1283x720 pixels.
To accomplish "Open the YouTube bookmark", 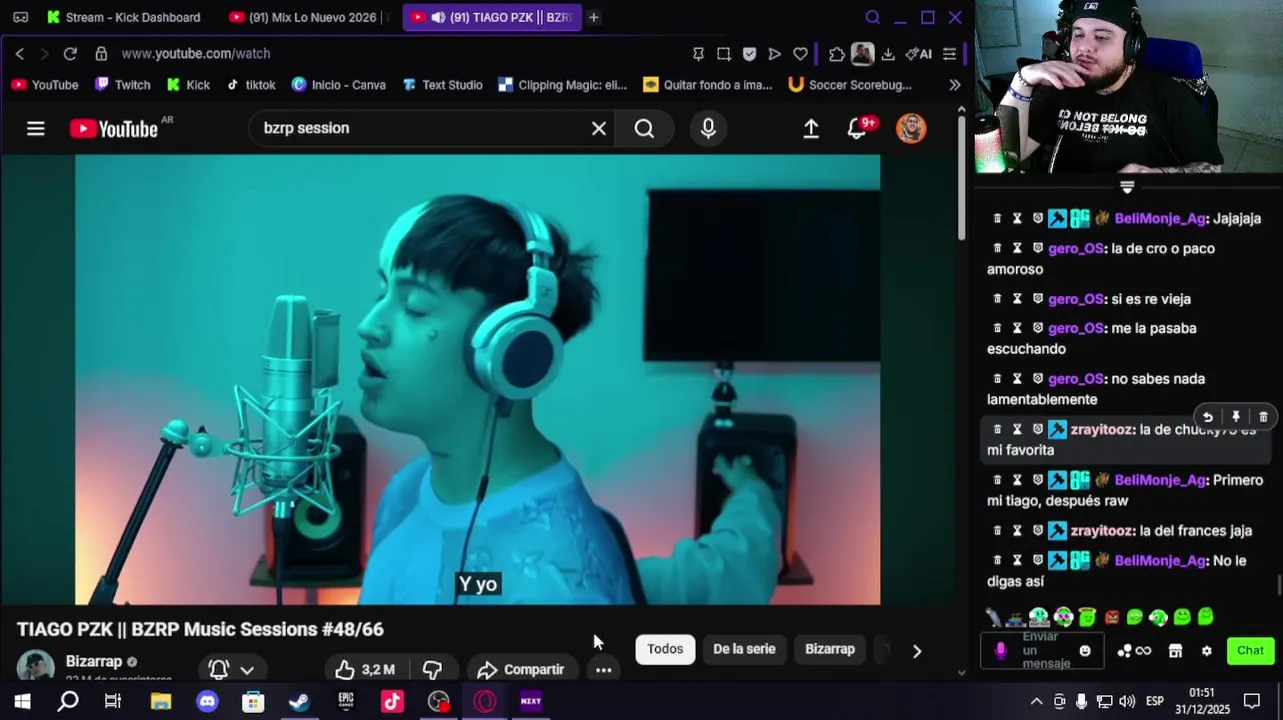I will click(x=45, y=85).
